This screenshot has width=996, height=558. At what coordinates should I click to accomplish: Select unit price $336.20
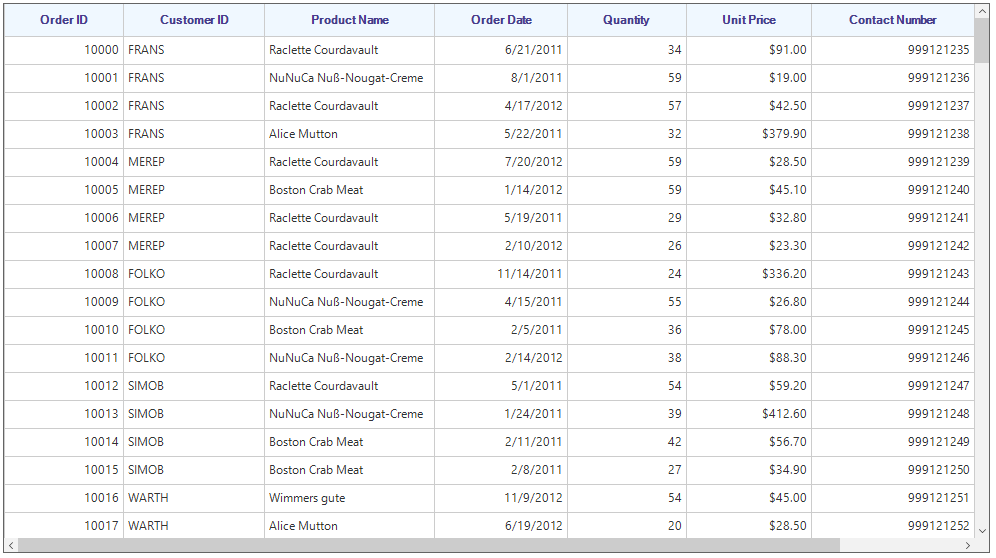(x=749, y=273)
